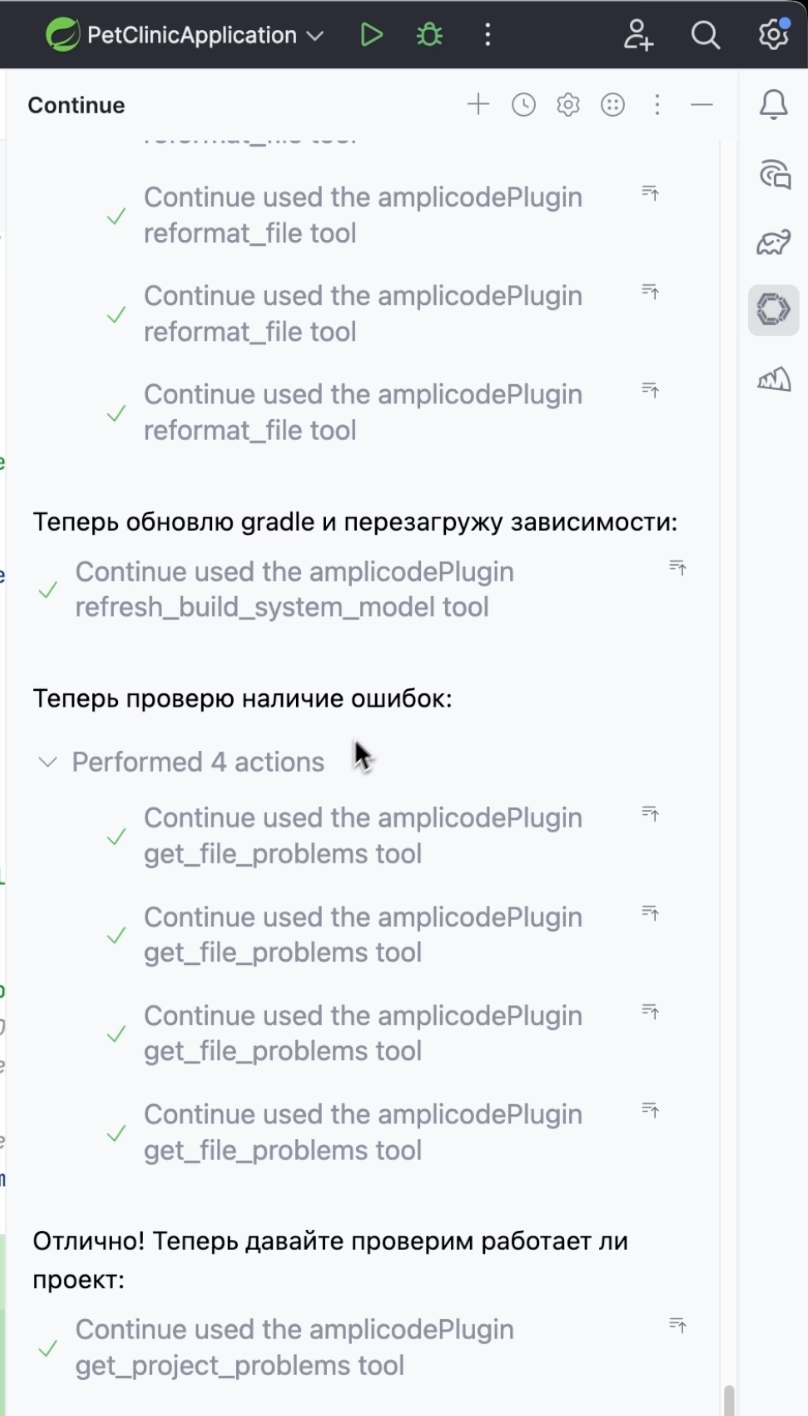The image size is (808, 1416).
Task: Open the Code With Me user invite icon
Action: (638, 35)
